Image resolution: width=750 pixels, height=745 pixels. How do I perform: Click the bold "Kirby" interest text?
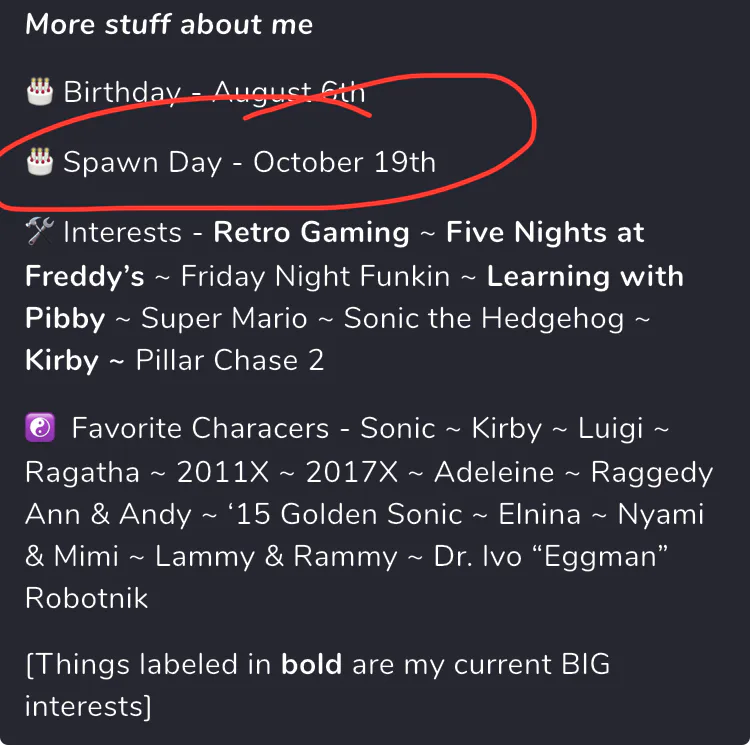(62, 361)
